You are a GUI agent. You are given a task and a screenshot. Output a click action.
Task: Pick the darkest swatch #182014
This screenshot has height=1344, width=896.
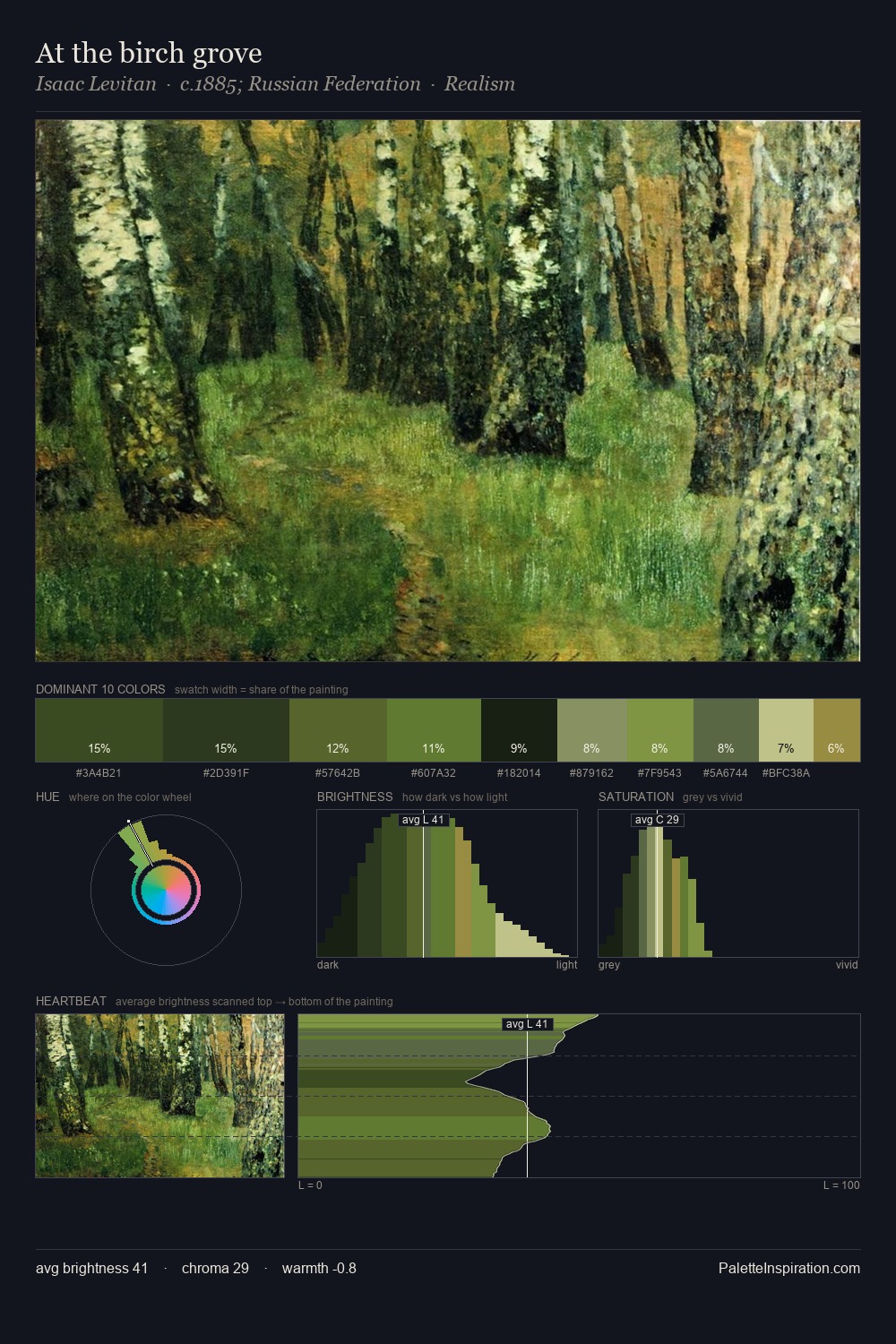[x=519, y=730]
